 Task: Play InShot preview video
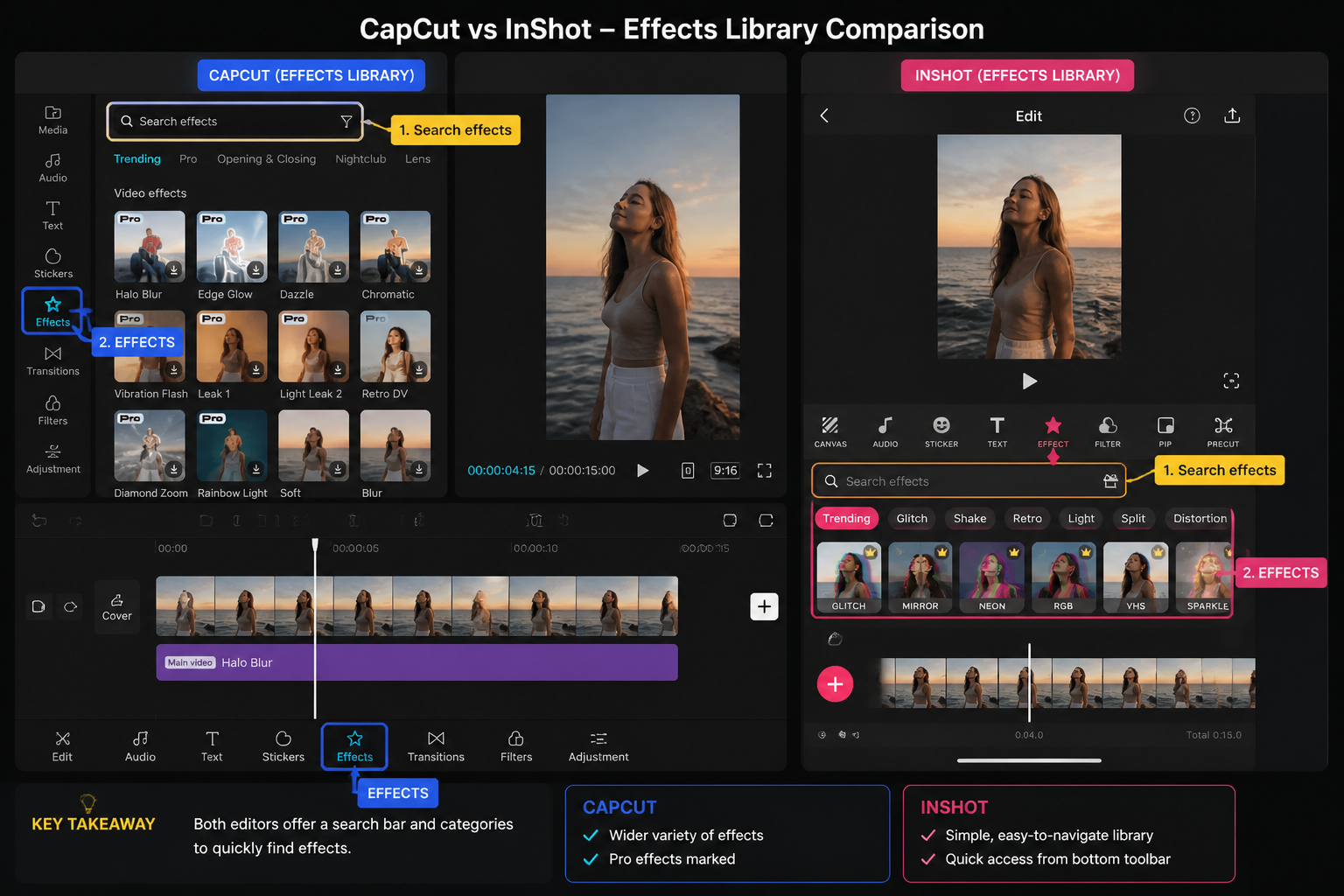point(1029,381)
